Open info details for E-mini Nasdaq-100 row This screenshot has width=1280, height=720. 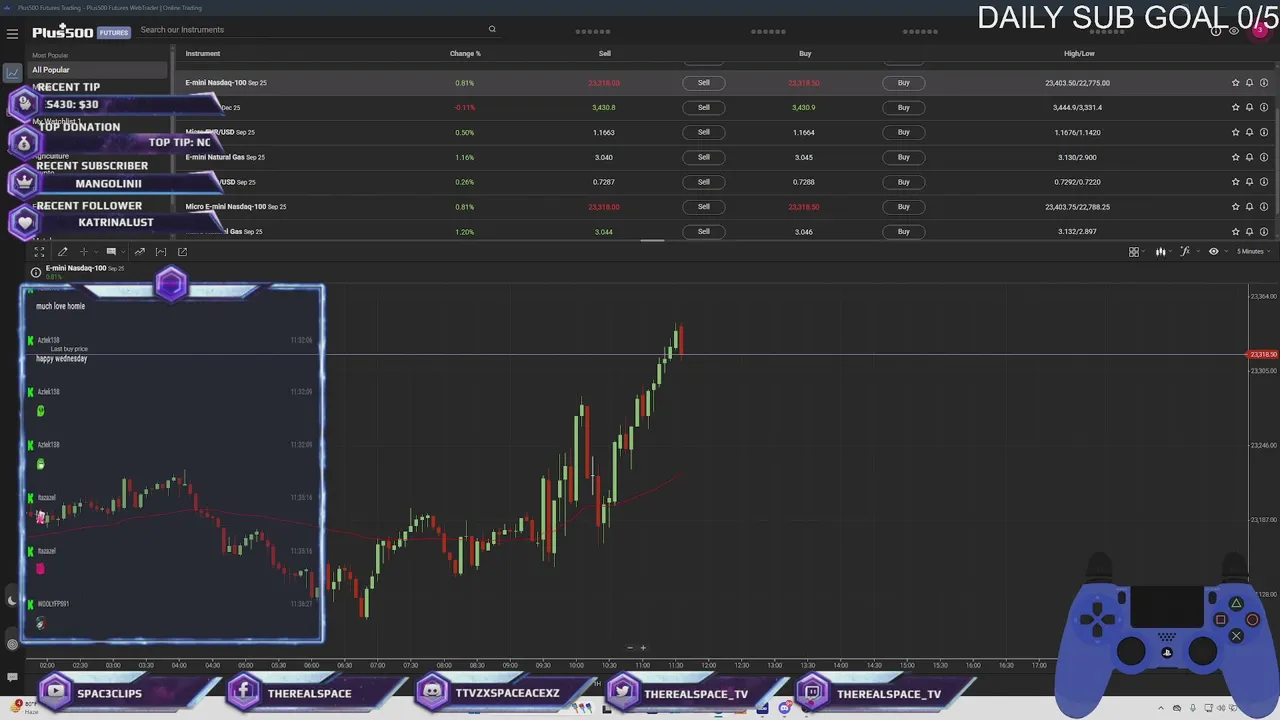pos(1263,83)
